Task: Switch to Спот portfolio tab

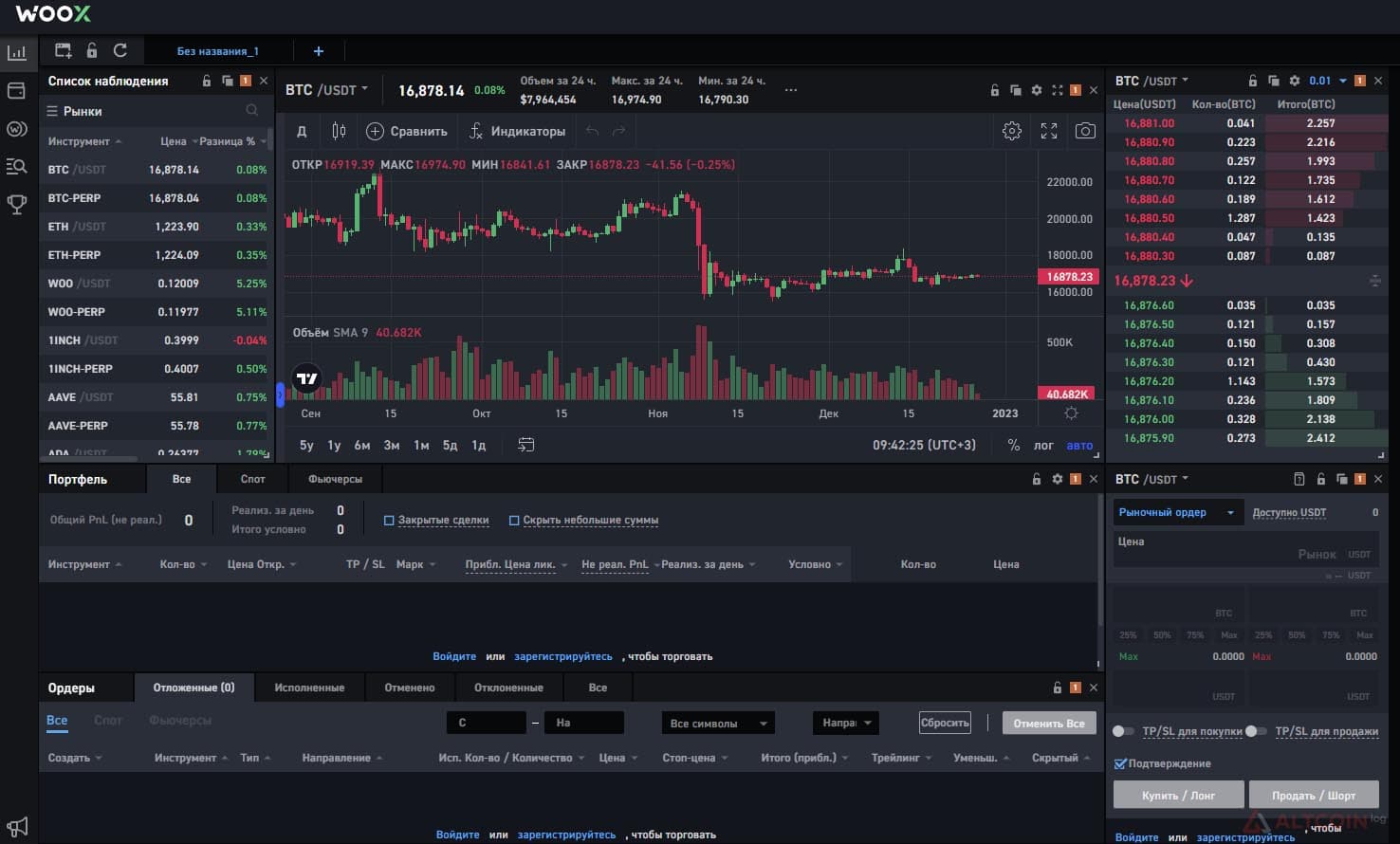Action: click(253, 479)
